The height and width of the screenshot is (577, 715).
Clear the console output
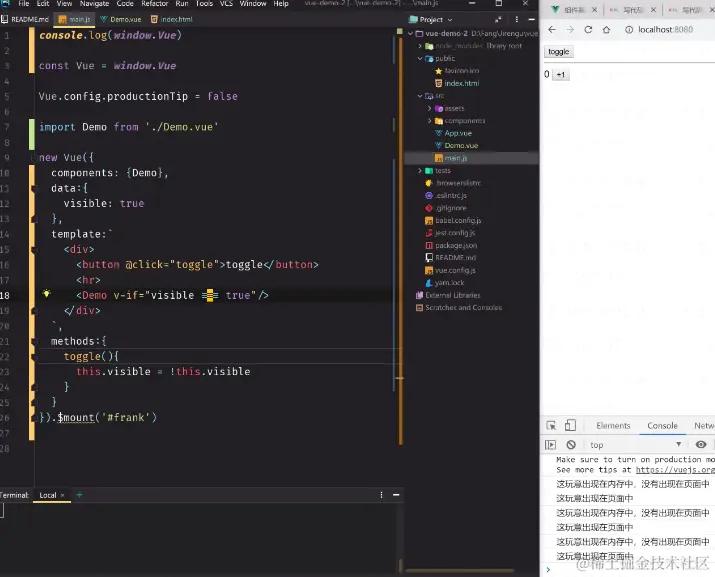point(571,445)
